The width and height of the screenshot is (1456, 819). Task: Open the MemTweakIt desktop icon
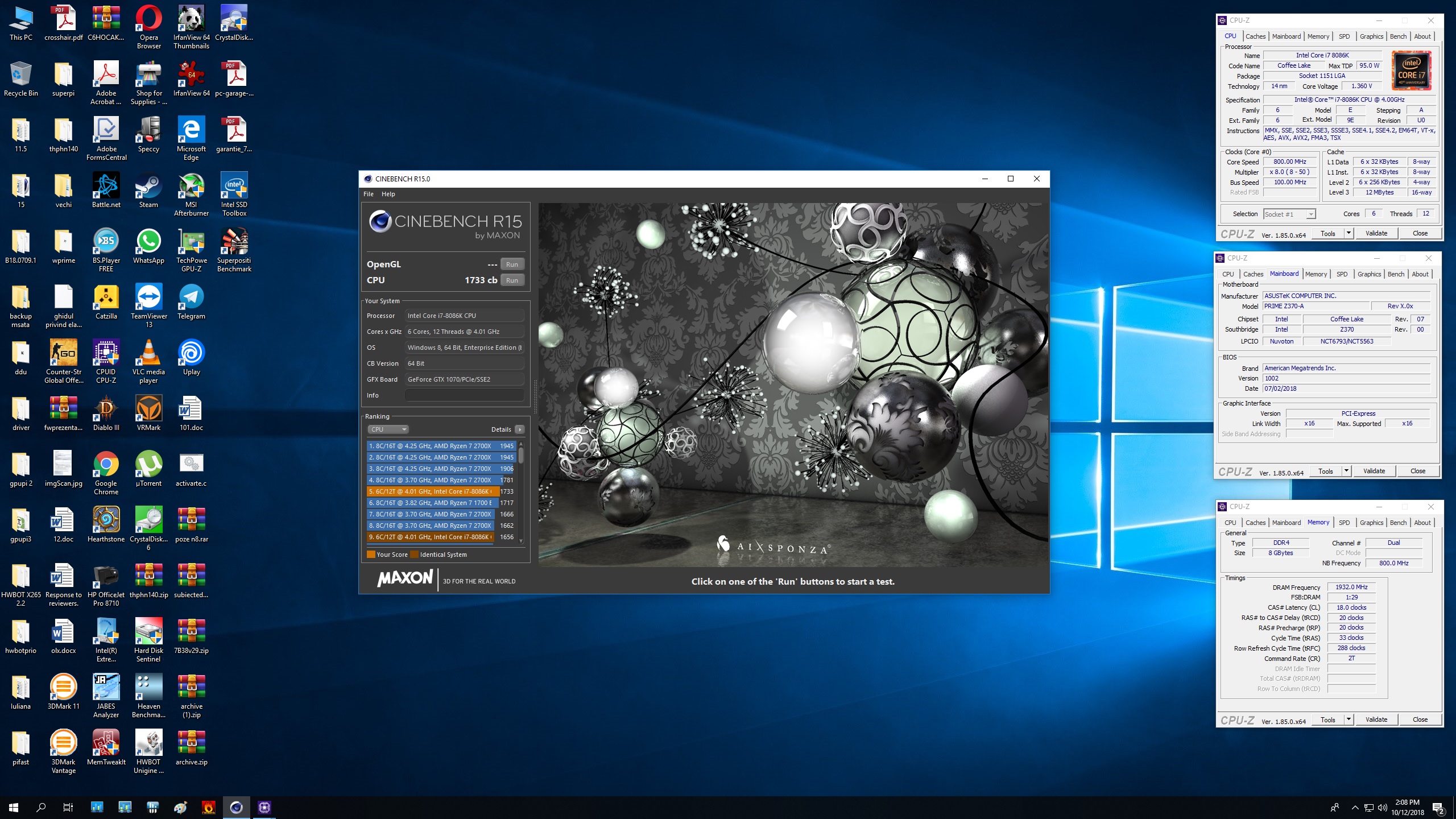106,748
